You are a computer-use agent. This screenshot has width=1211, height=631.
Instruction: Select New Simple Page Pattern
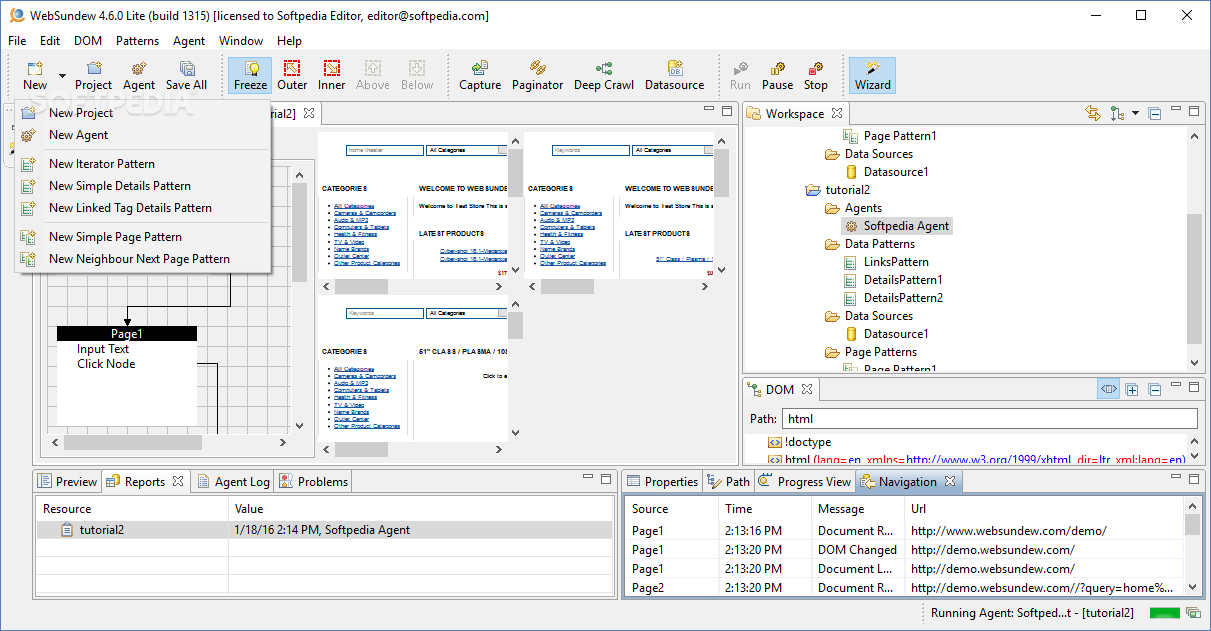point(115,237)
